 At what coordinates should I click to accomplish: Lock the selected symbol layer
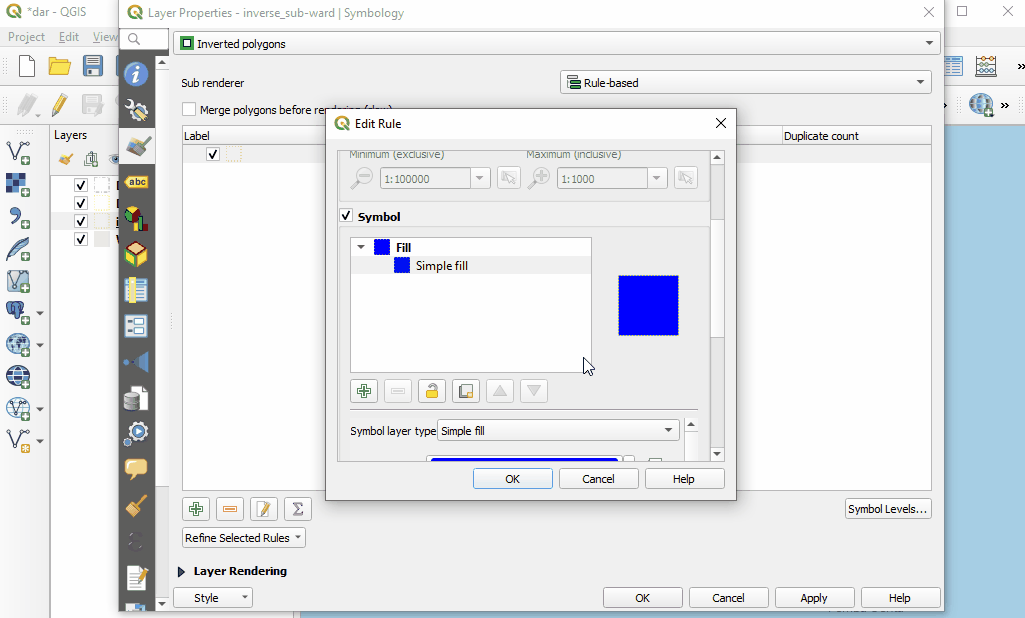click(x=431, y=391)
